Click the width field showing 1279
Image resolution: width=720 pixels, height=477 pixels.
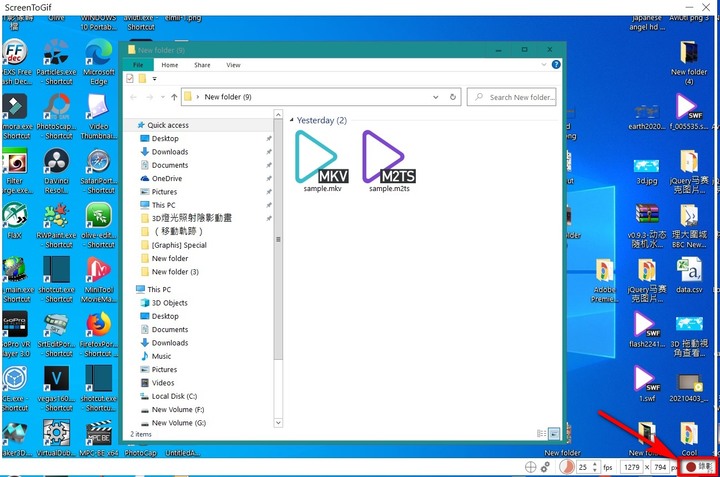pyautogui.click(x=632, y=467)
